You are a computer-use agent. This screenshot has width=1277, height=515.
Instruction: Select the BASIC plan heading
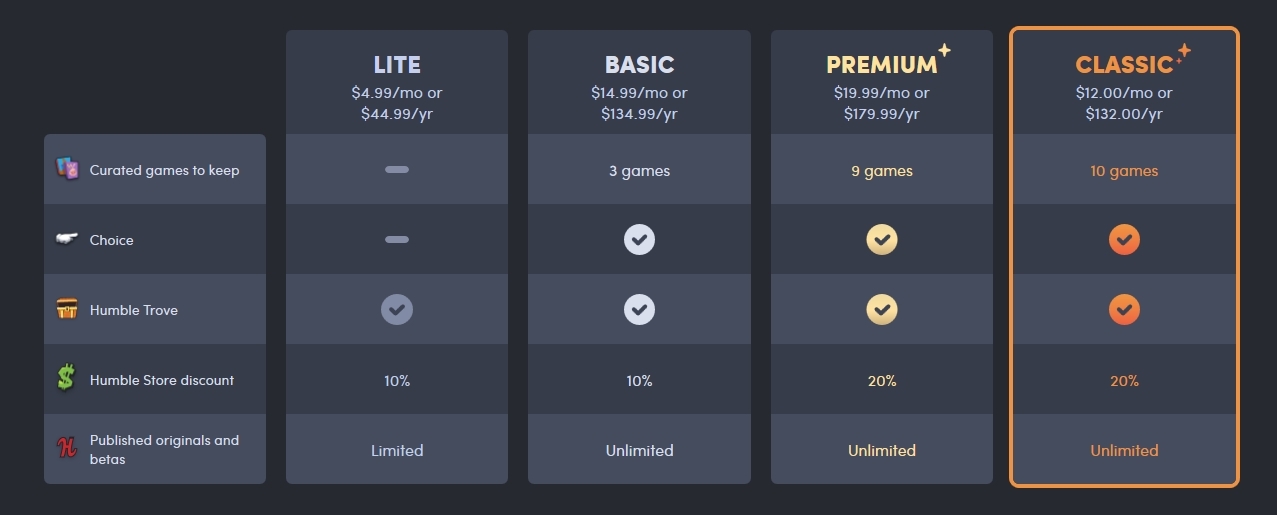click(639, 65)
